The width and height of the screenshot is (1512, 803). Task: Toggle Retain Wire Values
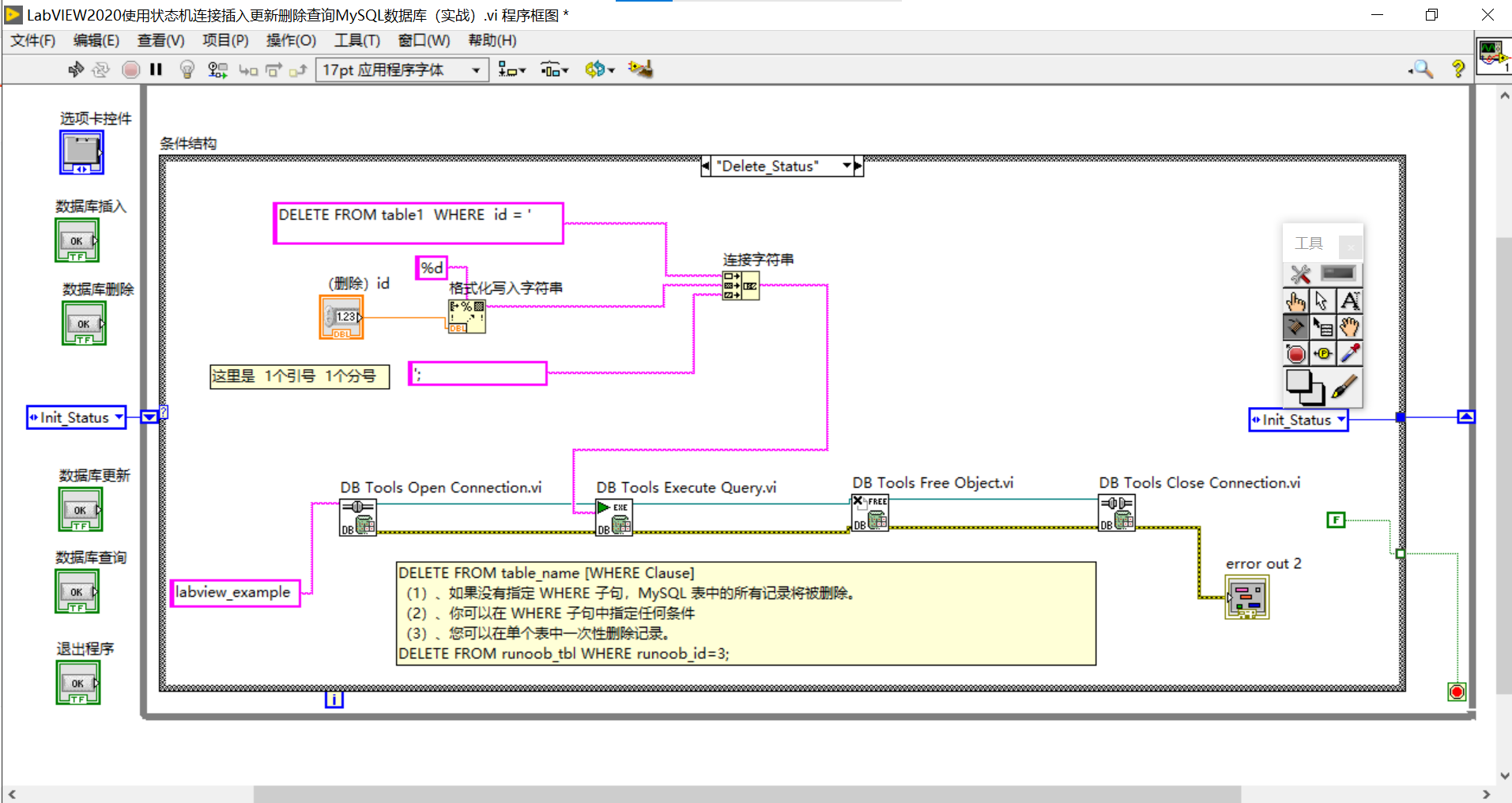click(217, 70)
